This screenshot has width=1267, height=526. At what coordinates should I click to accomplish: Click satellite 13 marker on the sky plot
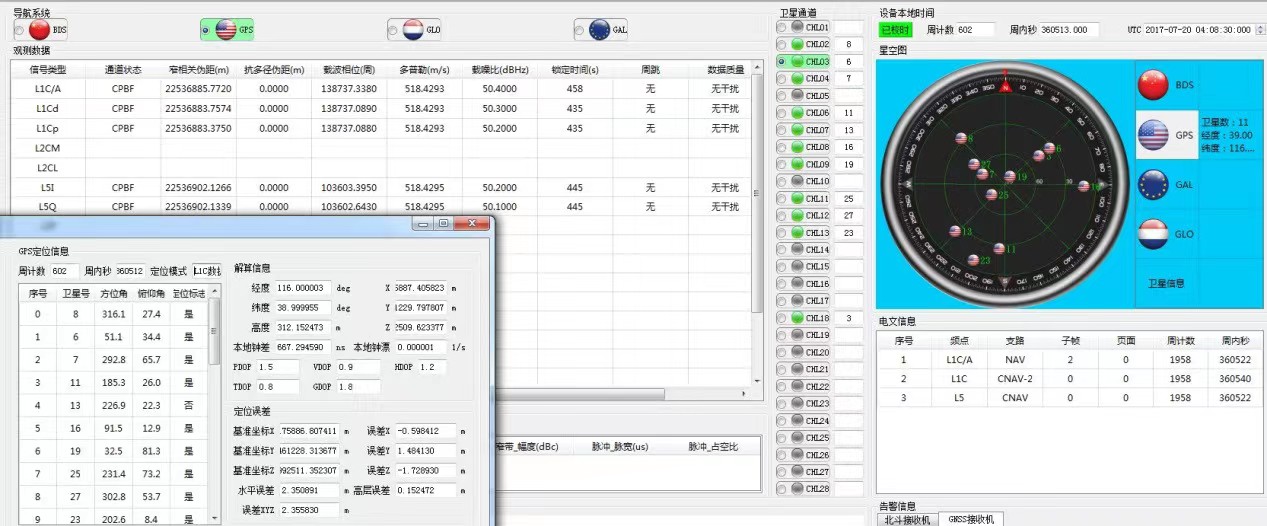tap(955, 231)
